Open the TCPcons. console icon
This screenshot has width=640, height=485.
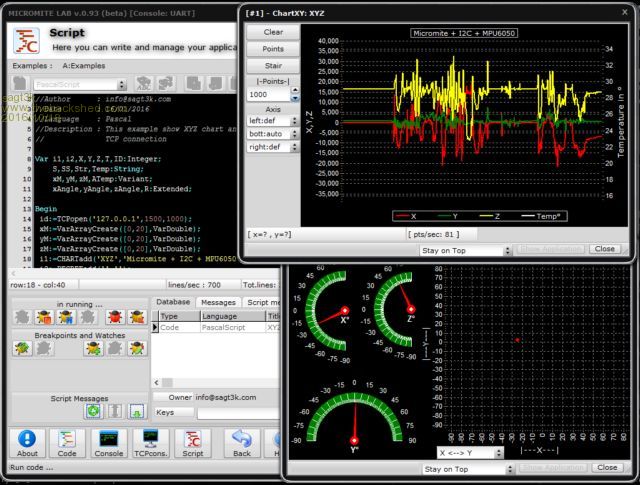tap(151, 441)
